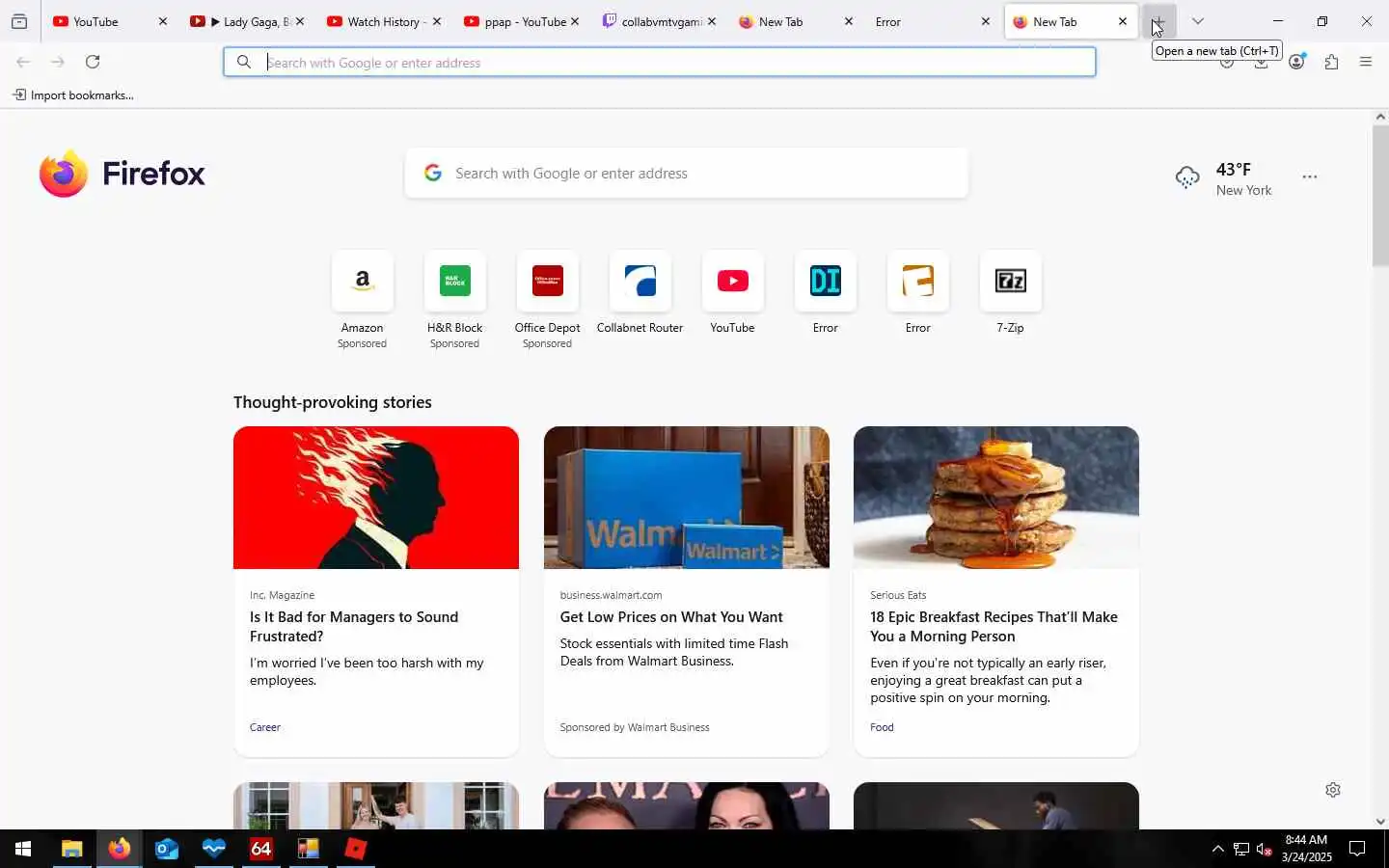Open the Error shortcut with orange icon

pyautogui.click(x=917, y=292)
